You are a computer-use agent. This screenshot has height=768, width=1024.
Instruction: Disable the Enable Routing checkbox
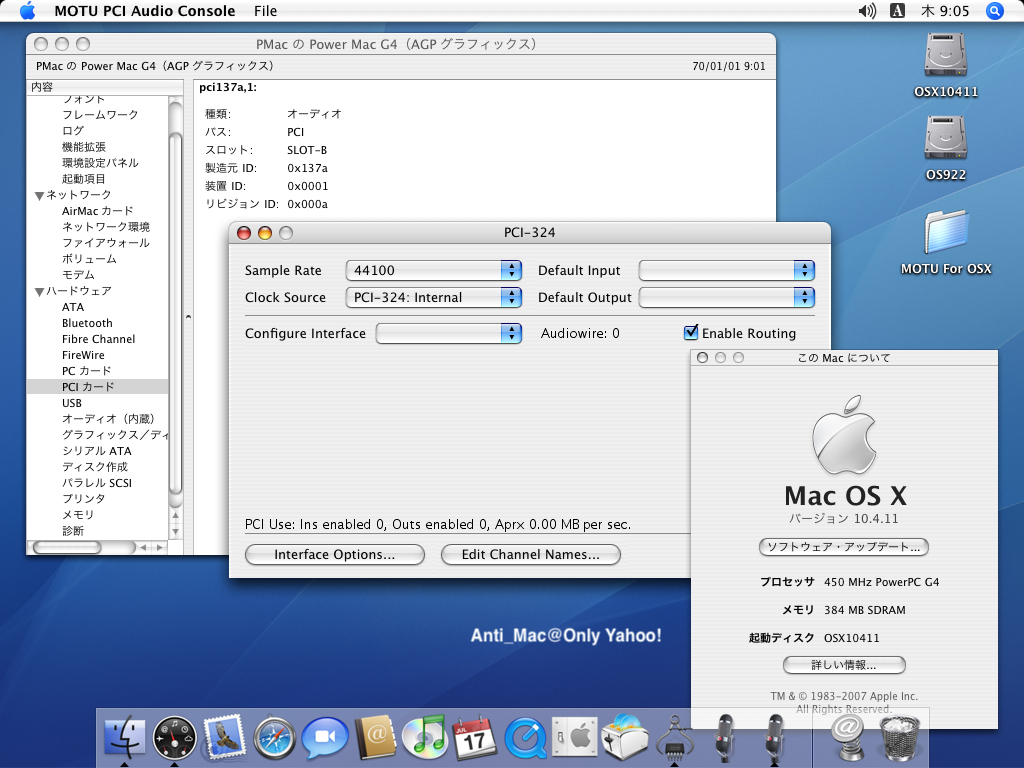690,333
